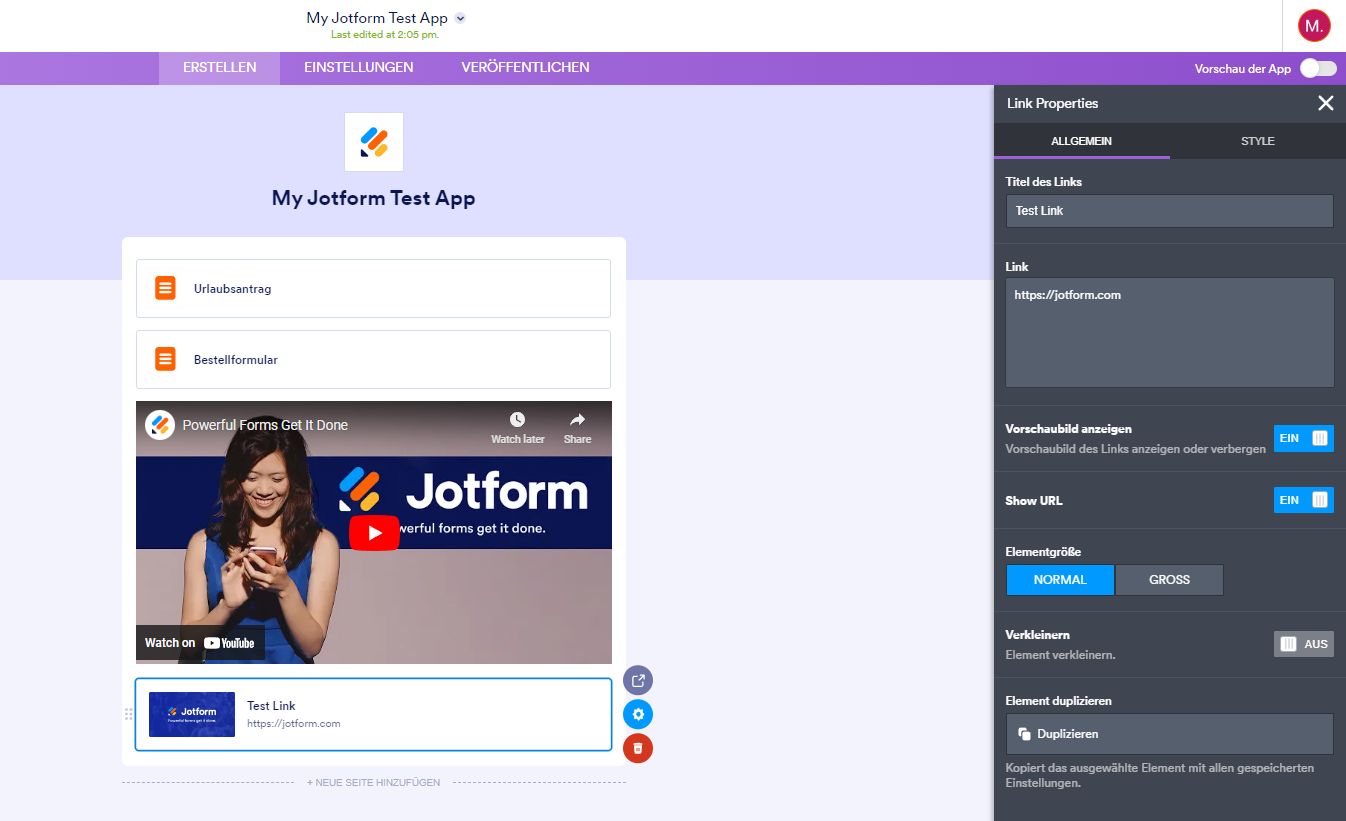Click the video Share arrow icon

tap(577, 420)
